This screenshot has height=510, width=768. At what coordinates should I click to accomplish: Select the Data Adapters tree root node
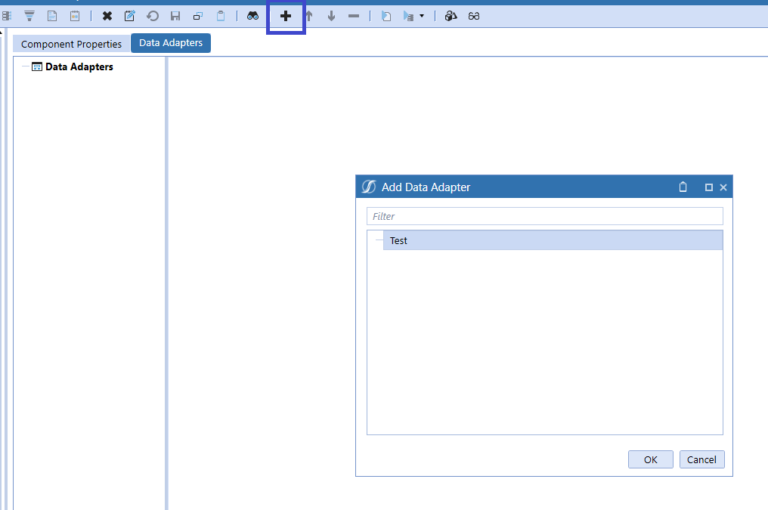pos(78,67)
